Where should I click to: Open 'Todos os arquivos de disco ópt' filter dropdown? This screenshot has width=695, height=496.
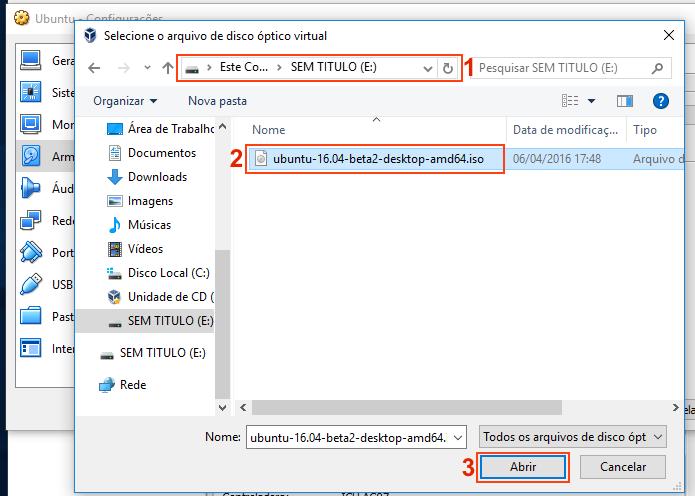(572, 437)
